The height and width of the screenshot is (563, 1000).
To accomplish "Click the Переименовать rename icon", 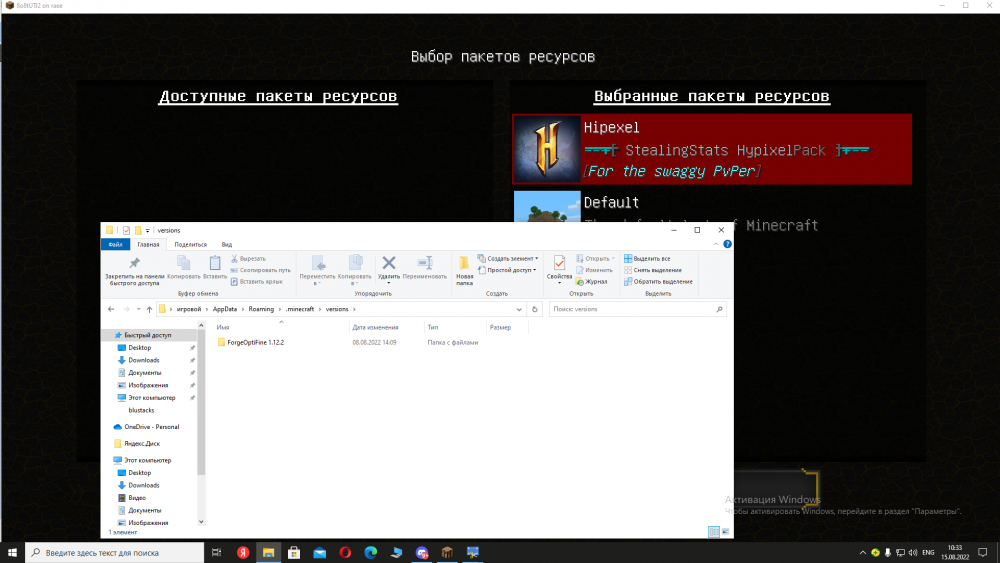I will click(425, 263).
